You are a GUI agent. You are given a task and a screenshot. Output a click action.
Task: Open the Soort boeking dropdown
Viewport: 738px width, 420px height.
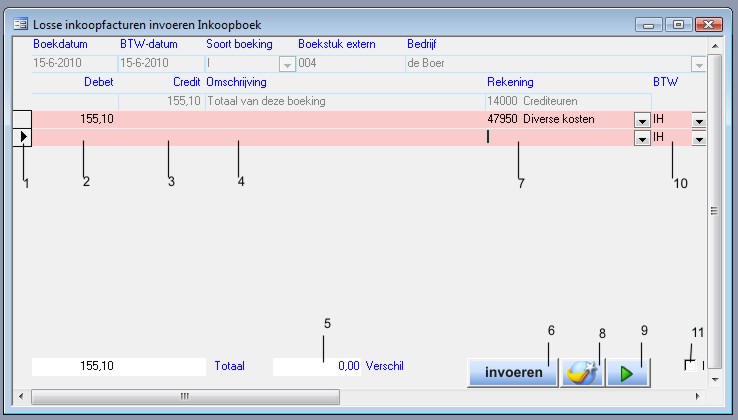click(287, 65)
